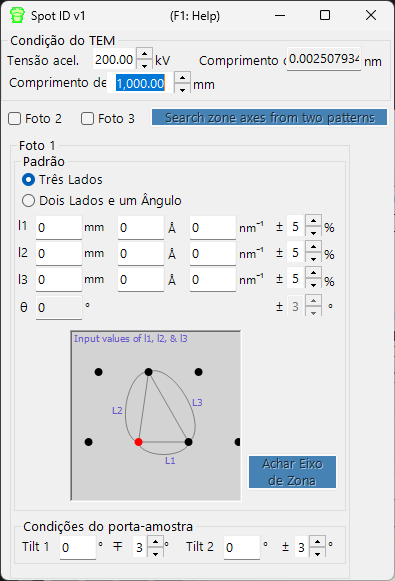Click the Achar Eixo de Zona button
The width and height of the screenshot is (395, 581).
coord(292,472)
